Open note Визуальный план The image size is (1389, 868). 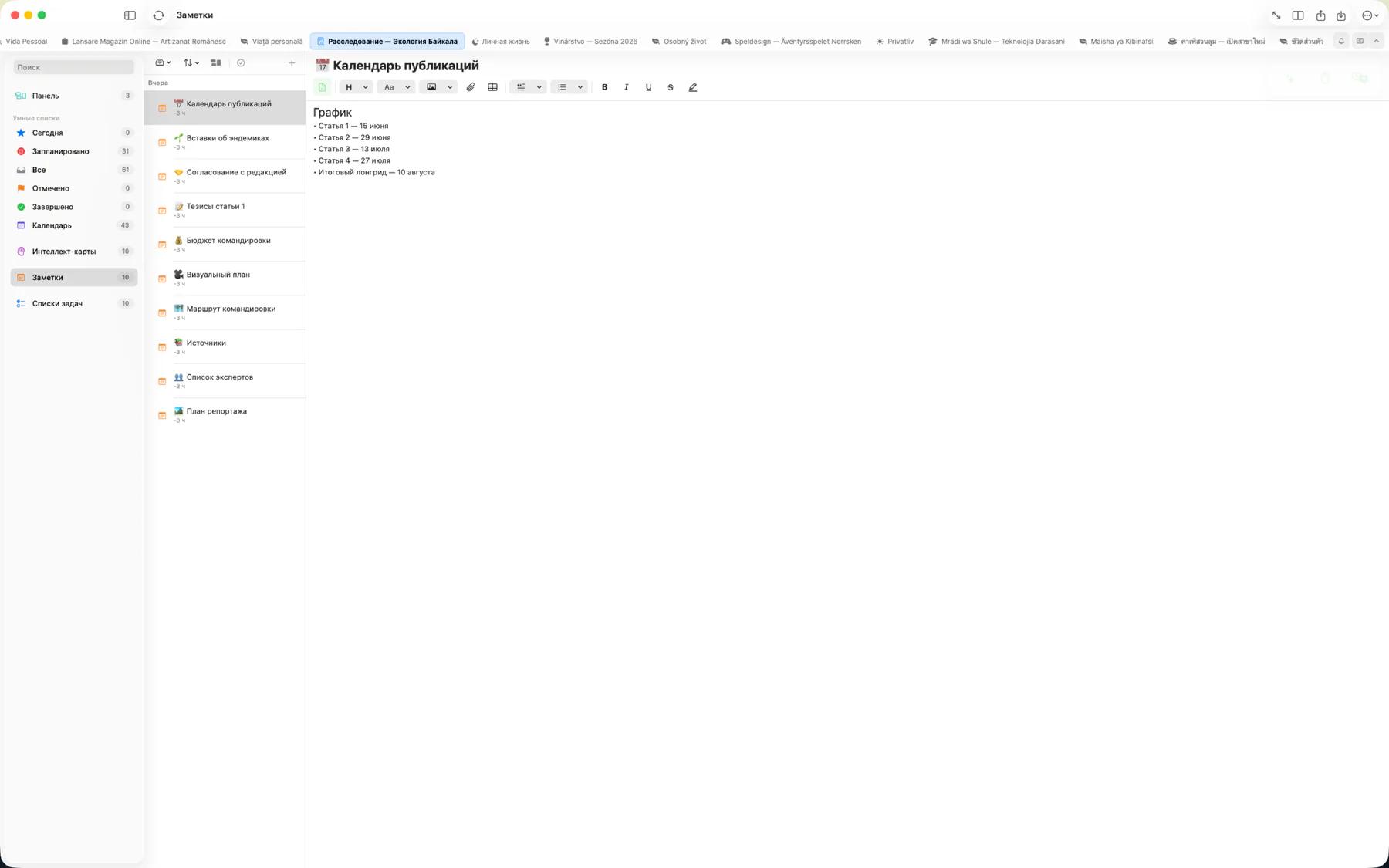click(225, 279)
